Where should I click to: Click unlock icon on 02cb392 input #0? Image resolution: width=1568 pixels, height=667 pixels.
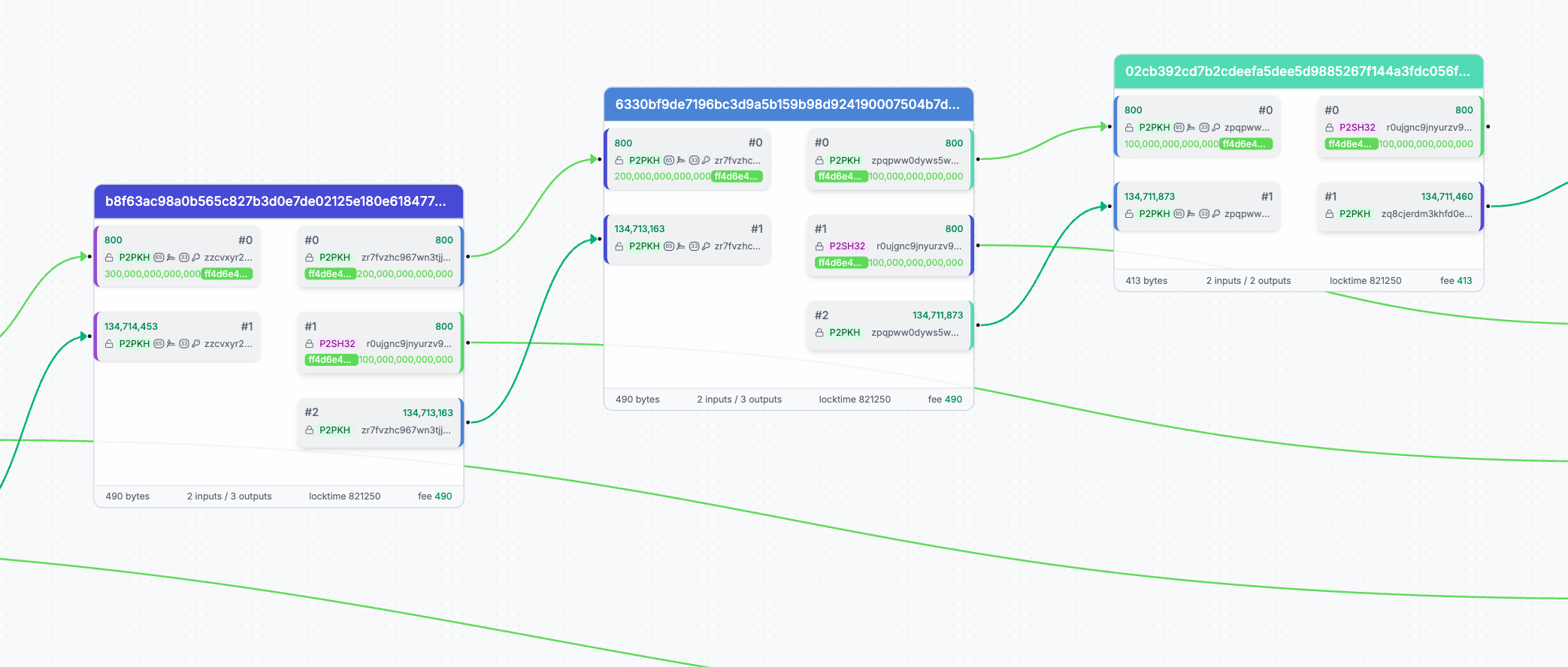(1129, 128)
